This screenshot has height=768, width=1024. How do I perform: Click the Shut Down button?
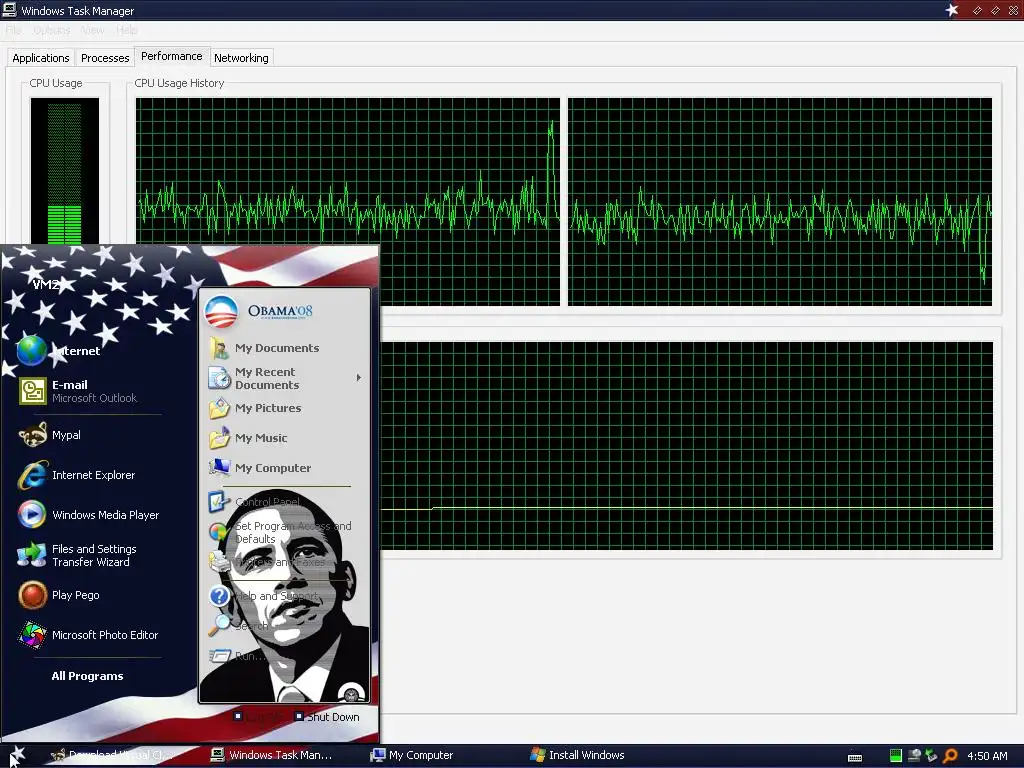coord(327,716)
